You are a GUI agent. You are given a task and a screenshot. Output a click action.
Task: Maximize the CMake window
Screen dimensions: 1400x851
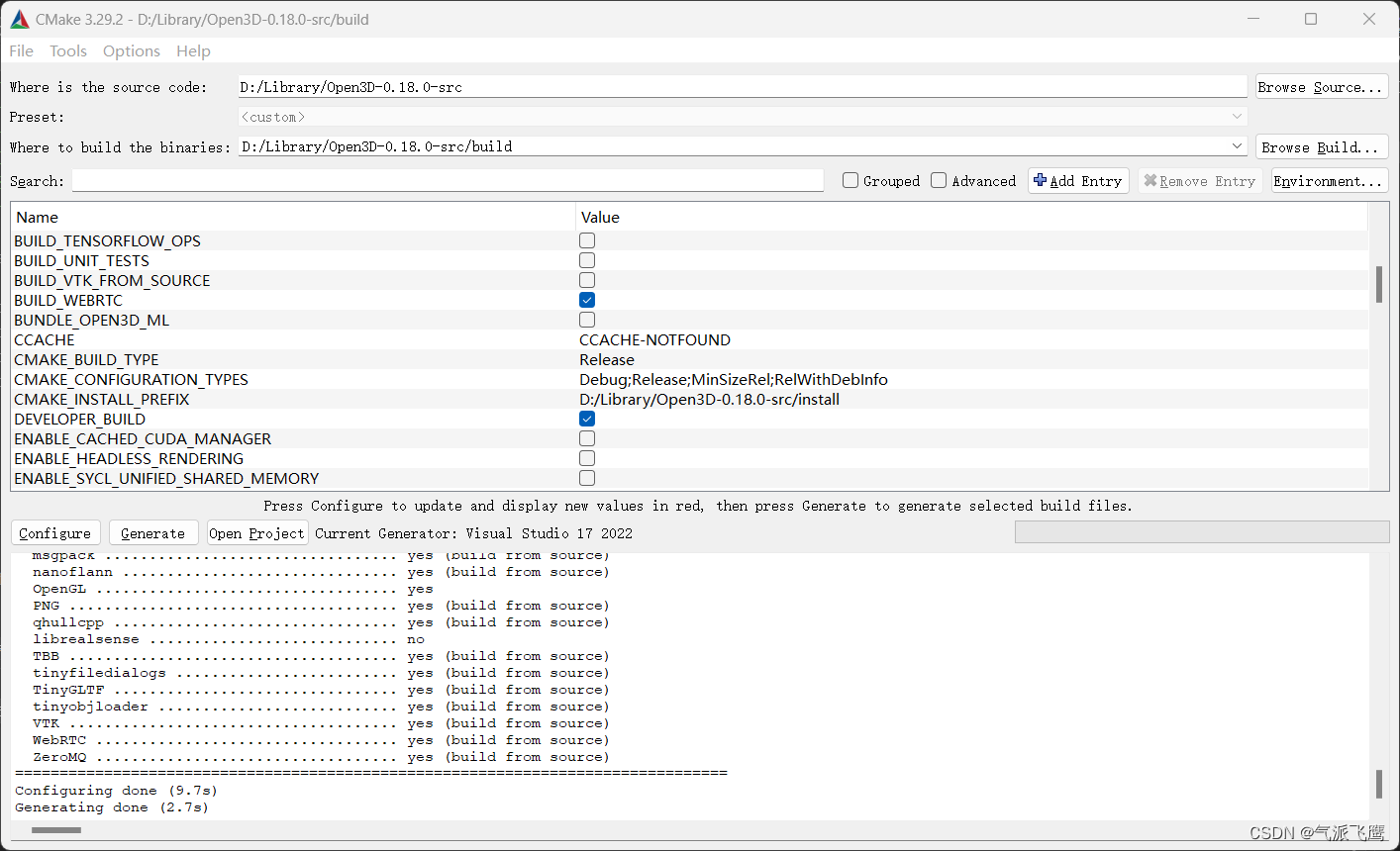coord(1311,19)
